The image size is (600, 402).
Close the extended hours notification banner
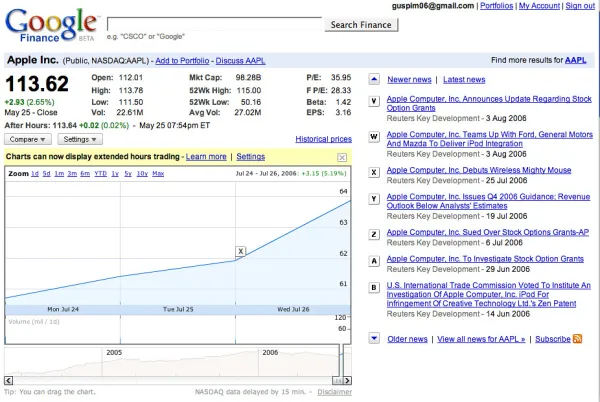point(342,157)
